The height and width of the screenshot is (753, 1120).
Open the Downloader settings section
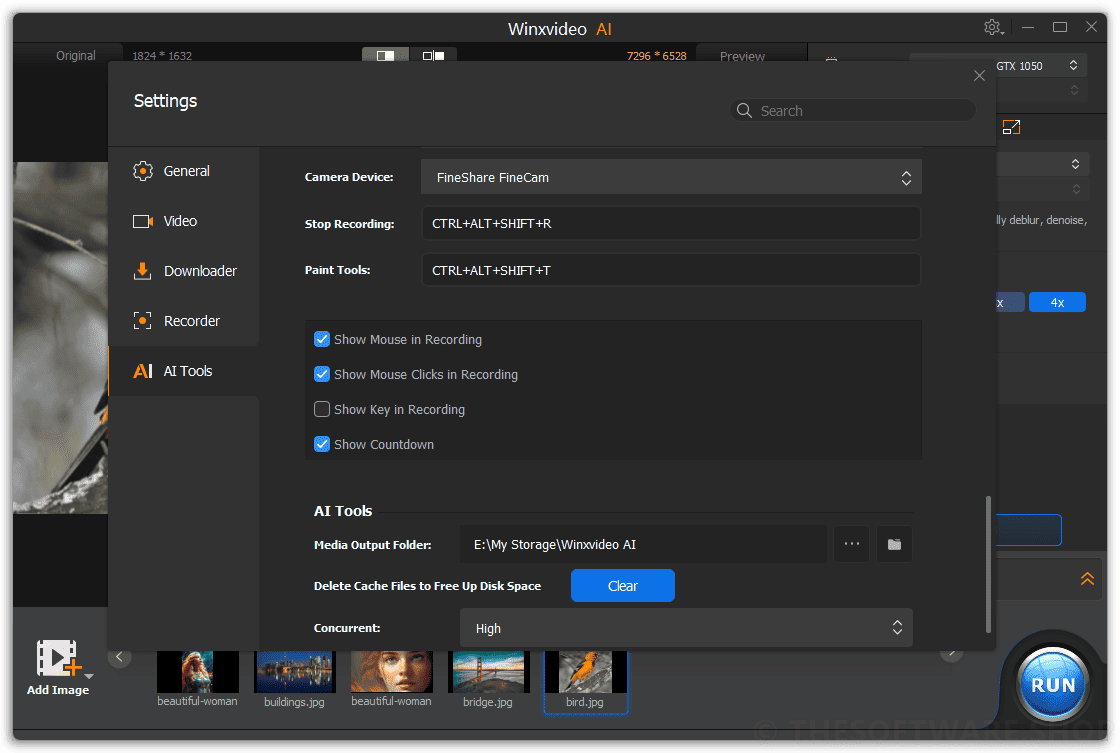point(184,271)
